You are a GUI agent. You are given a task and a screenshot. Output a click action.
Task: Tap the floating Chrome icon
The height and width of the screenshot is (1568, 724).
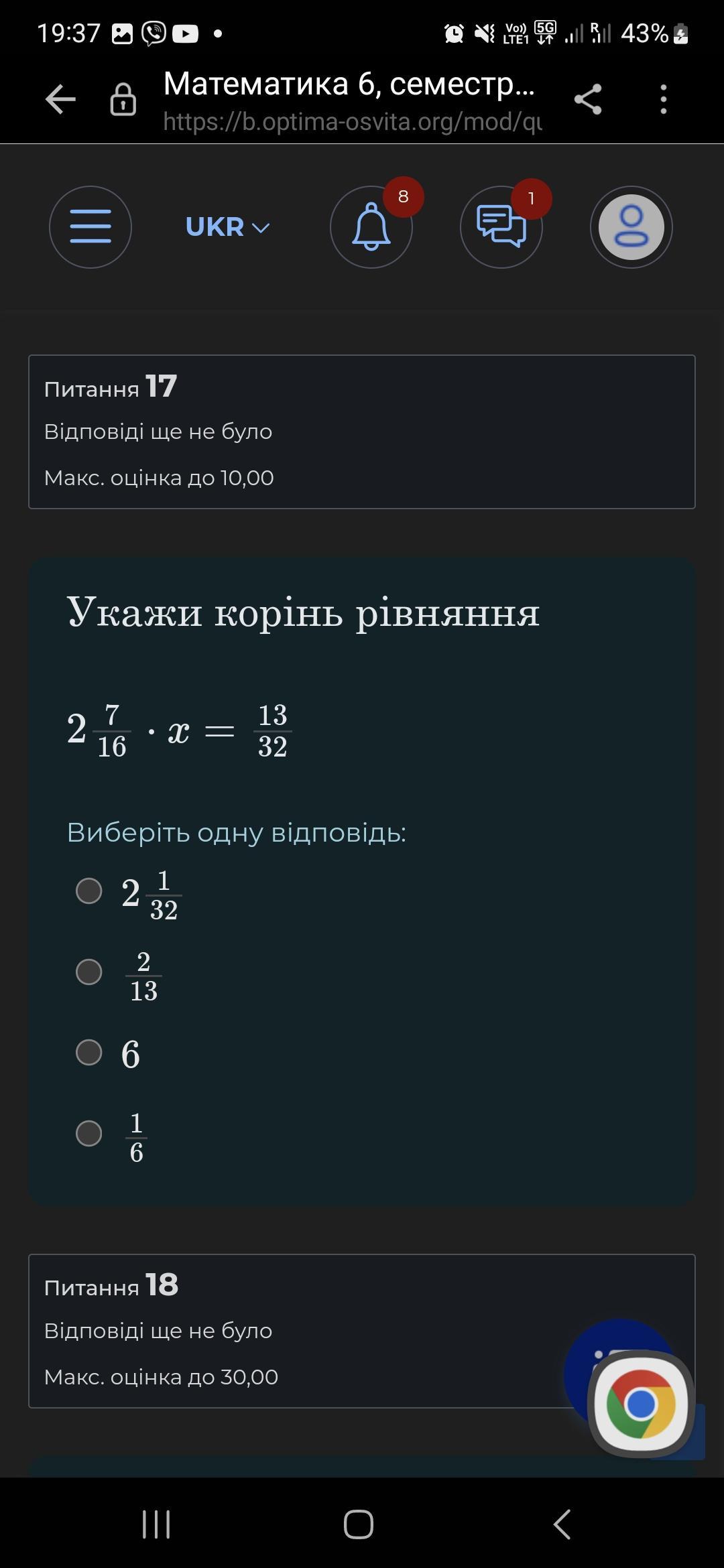click(640, 1403)
